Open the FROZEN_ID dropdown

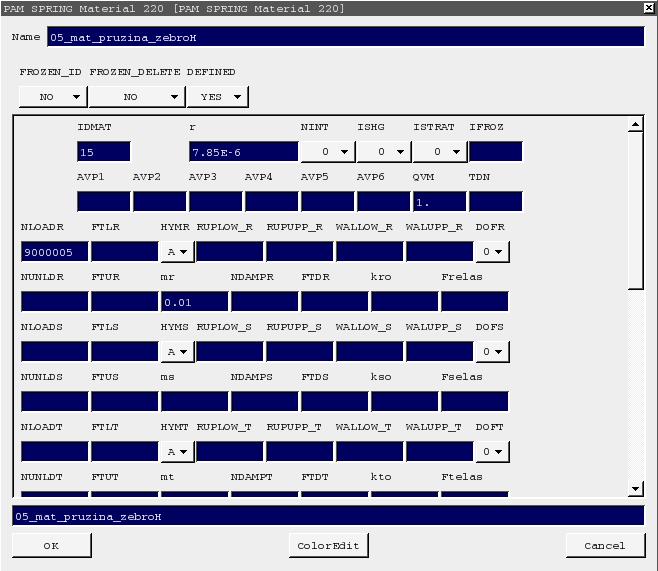(53, 97)
